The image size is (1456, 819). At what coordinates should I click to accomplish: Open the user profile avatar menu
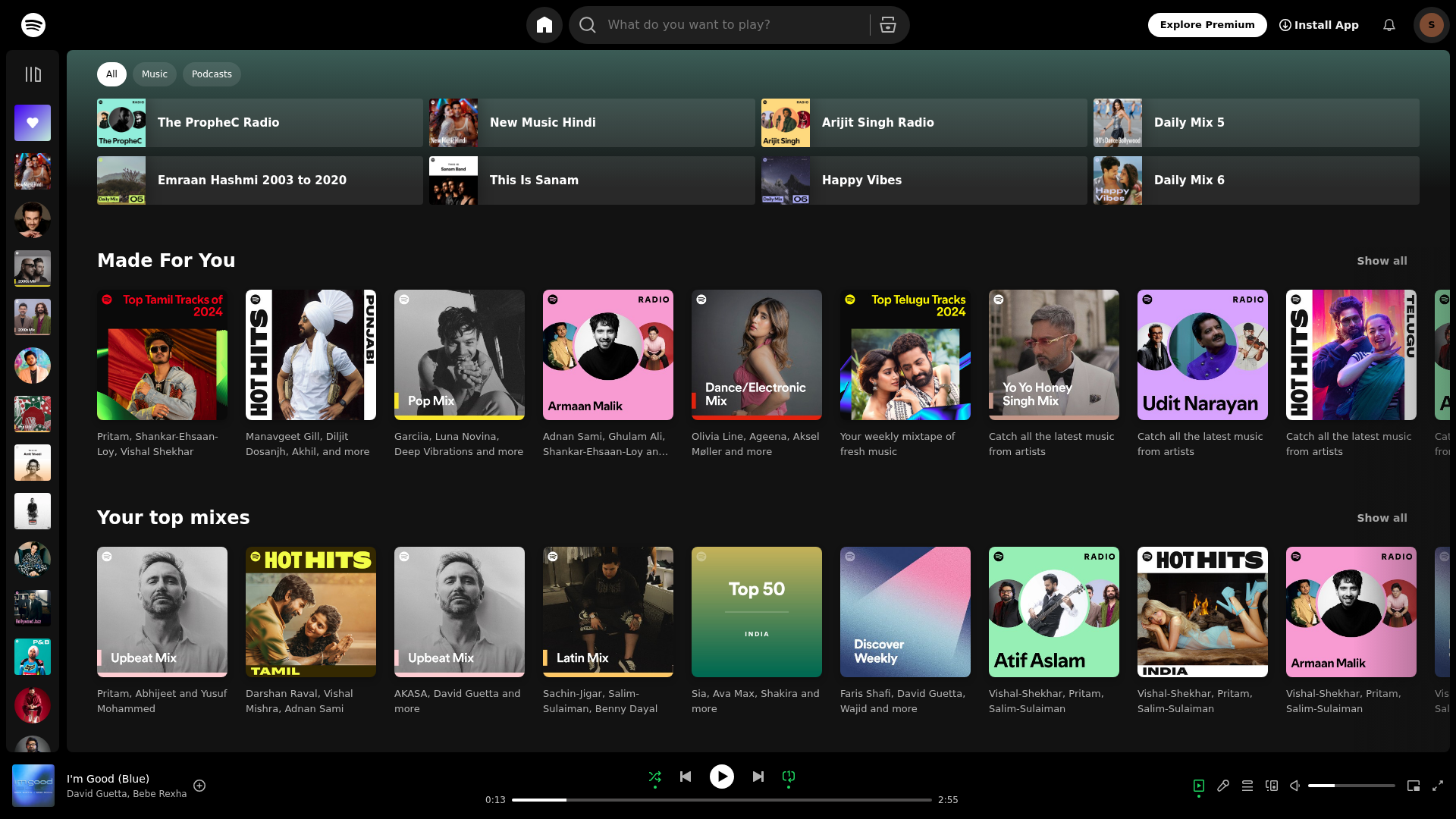pyautogui.click(x=1432, y=25)
